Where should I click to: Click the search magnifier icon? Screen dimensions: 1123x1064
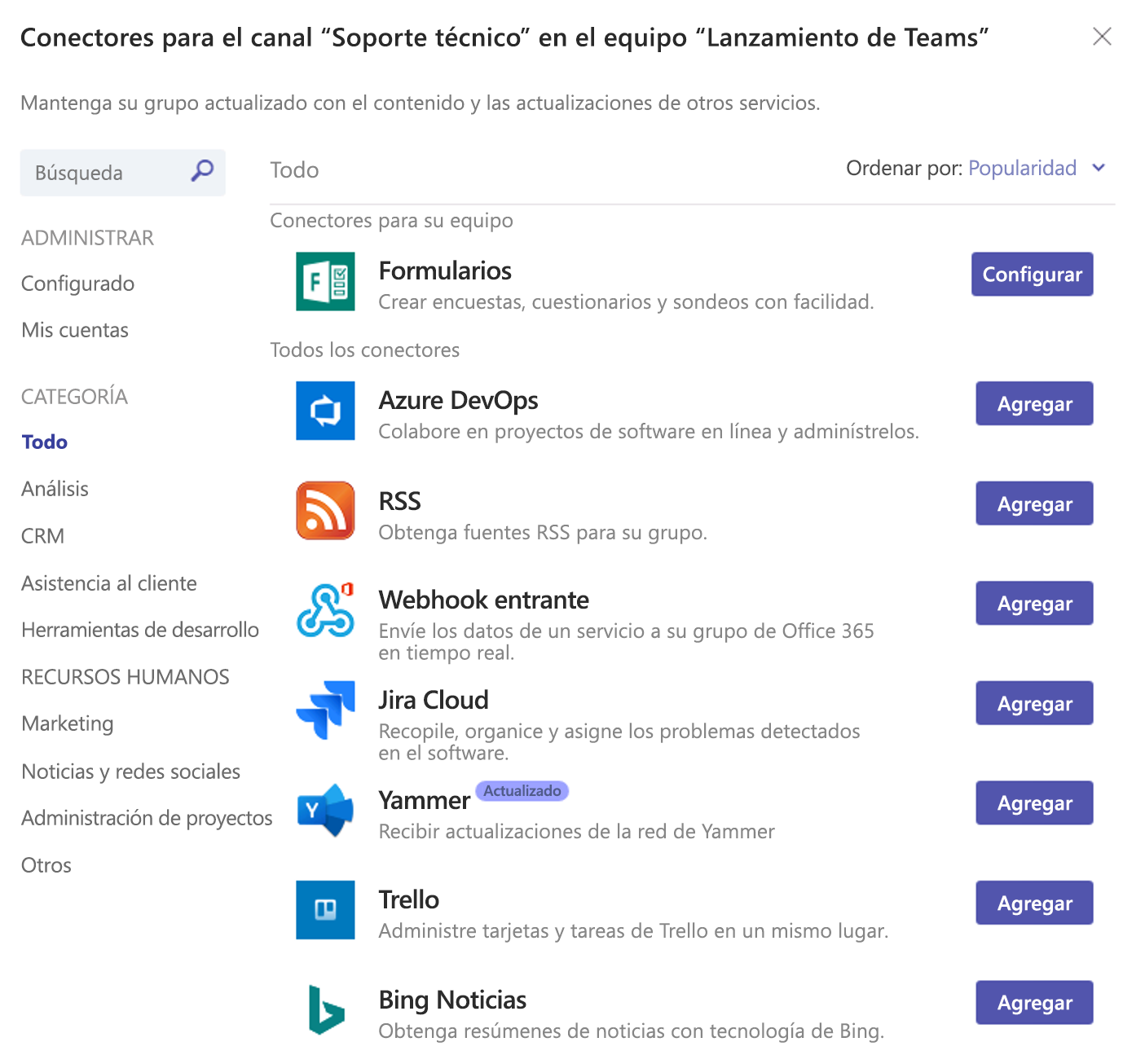(202, 171)
